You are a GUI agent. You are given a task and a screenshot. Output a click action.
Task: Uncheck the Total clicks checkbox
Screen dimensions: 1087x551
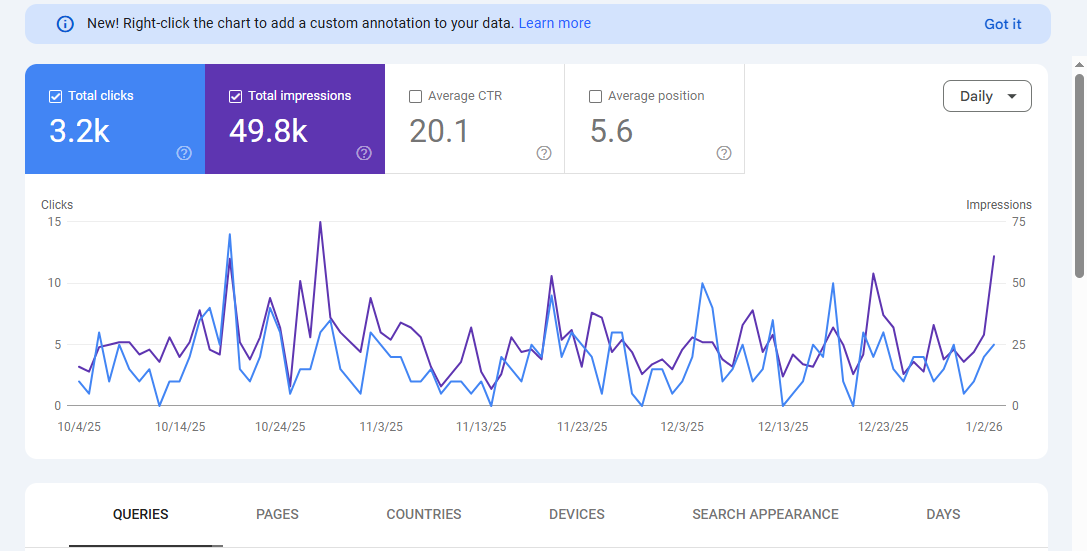(x=56, y=97)
